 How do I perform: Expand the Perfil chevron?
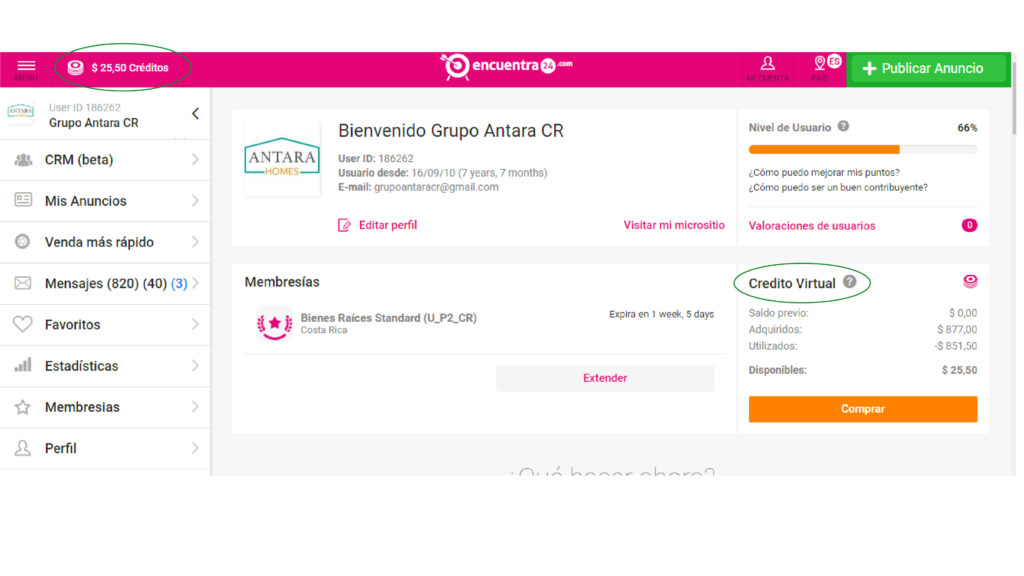coord(195,447)
